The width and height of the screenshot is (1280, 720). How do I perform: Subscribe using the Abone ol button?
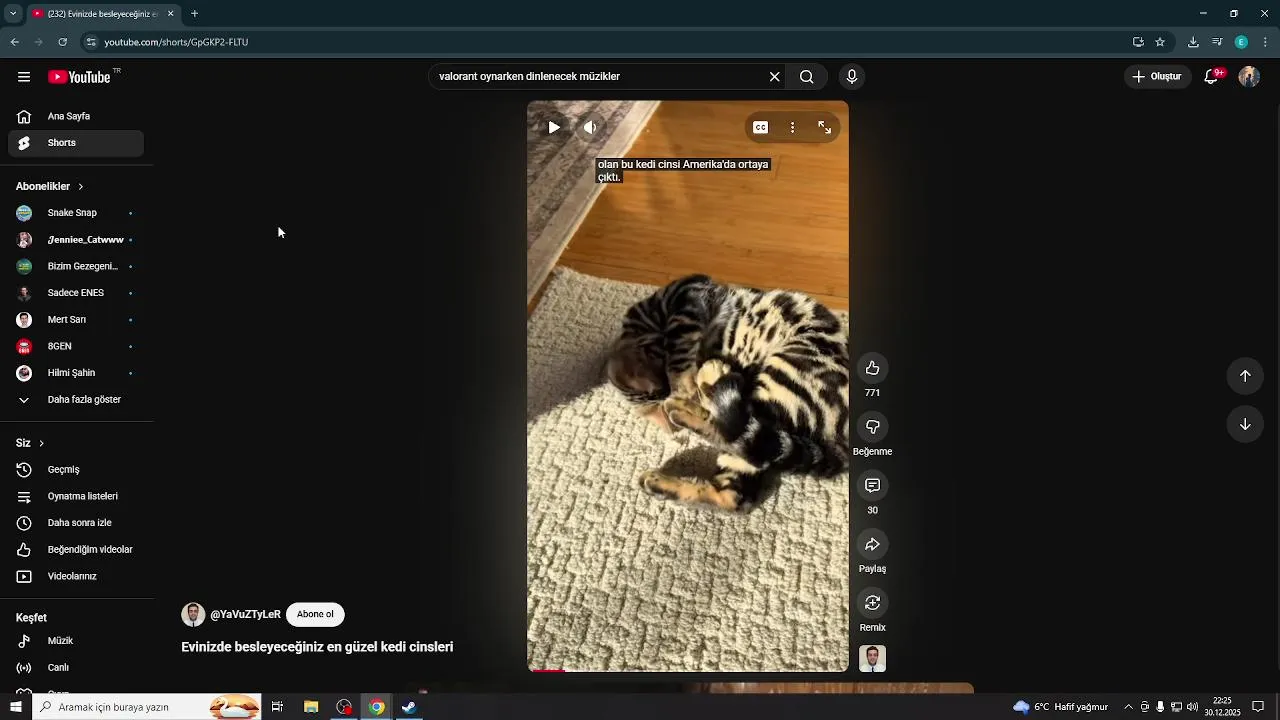(315, 614)
